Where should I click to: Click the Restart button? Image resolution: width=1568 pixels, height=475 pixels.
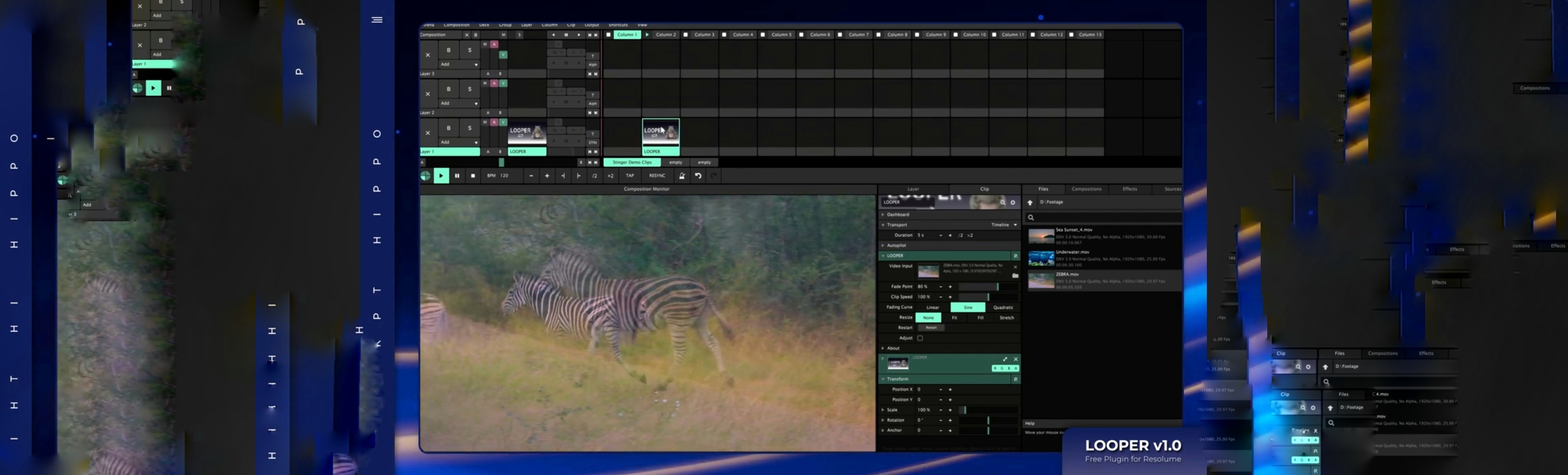931,328
